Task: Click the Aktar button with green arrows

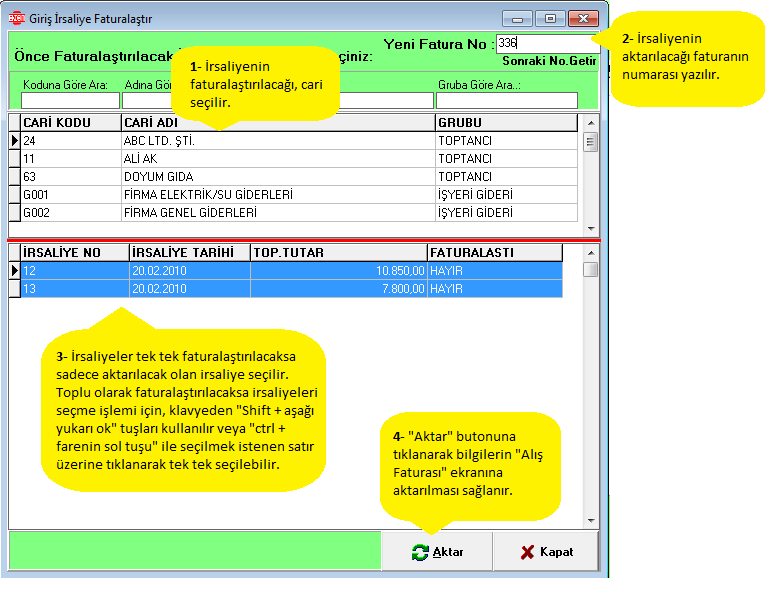Action: click(438, 552)
